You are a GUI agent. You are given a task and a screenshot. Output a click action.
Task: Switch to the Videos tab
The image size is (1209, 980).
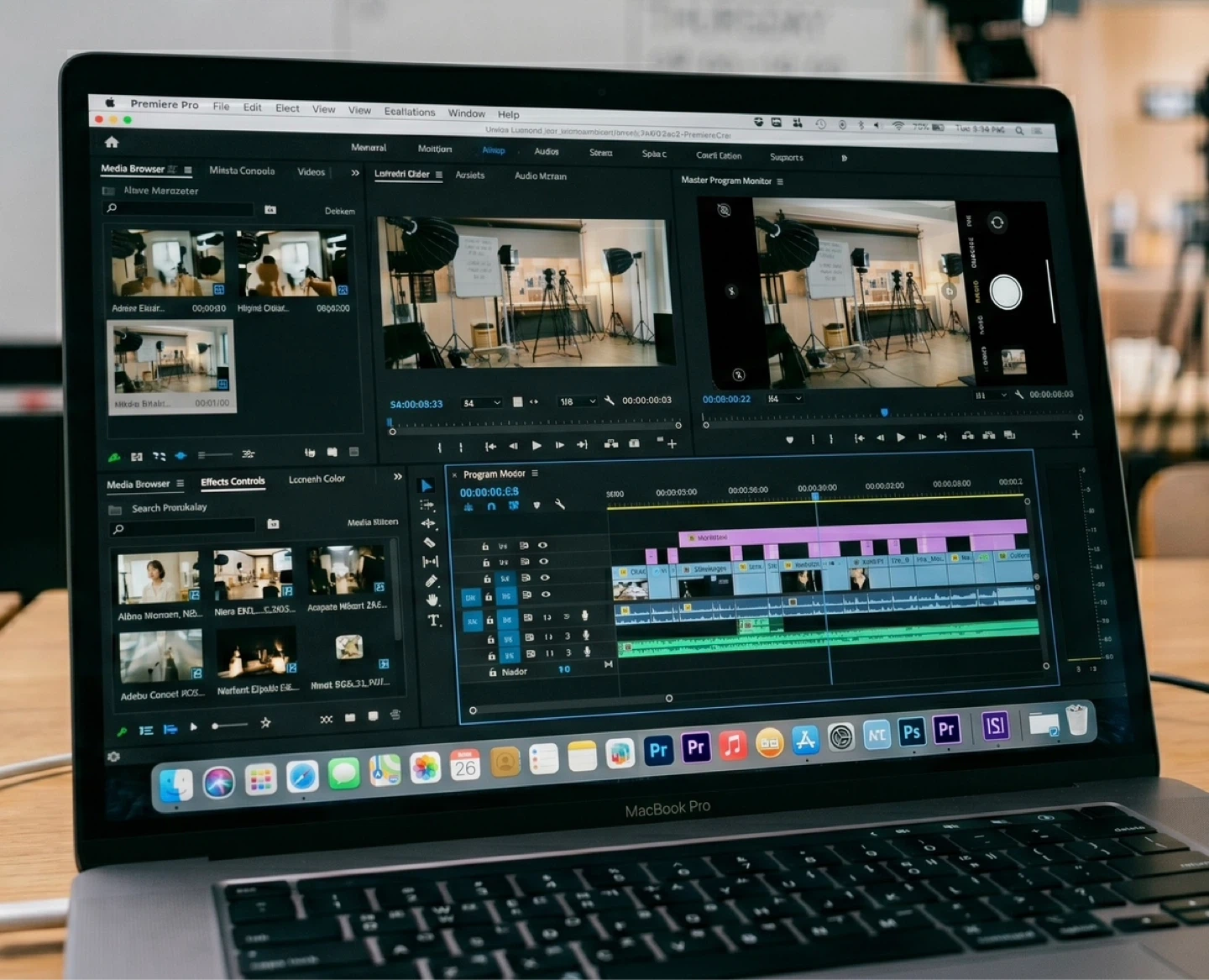(x=311, y=172)
